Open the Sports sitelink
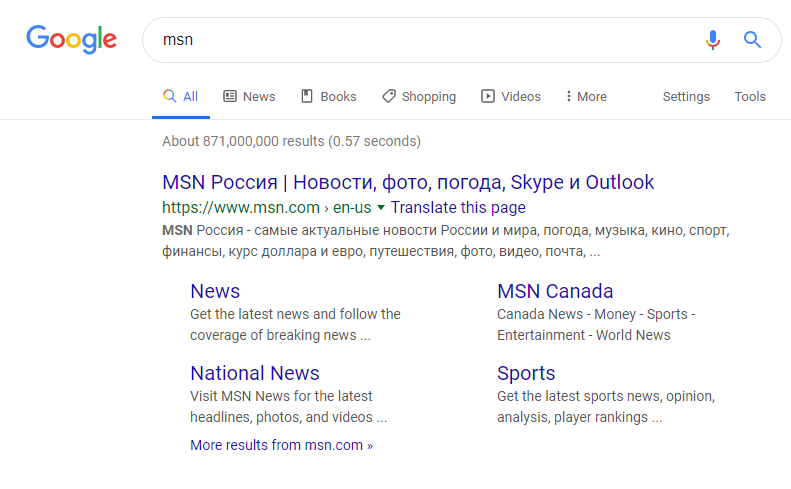This screenshot has width=791, height=489. 526,373
